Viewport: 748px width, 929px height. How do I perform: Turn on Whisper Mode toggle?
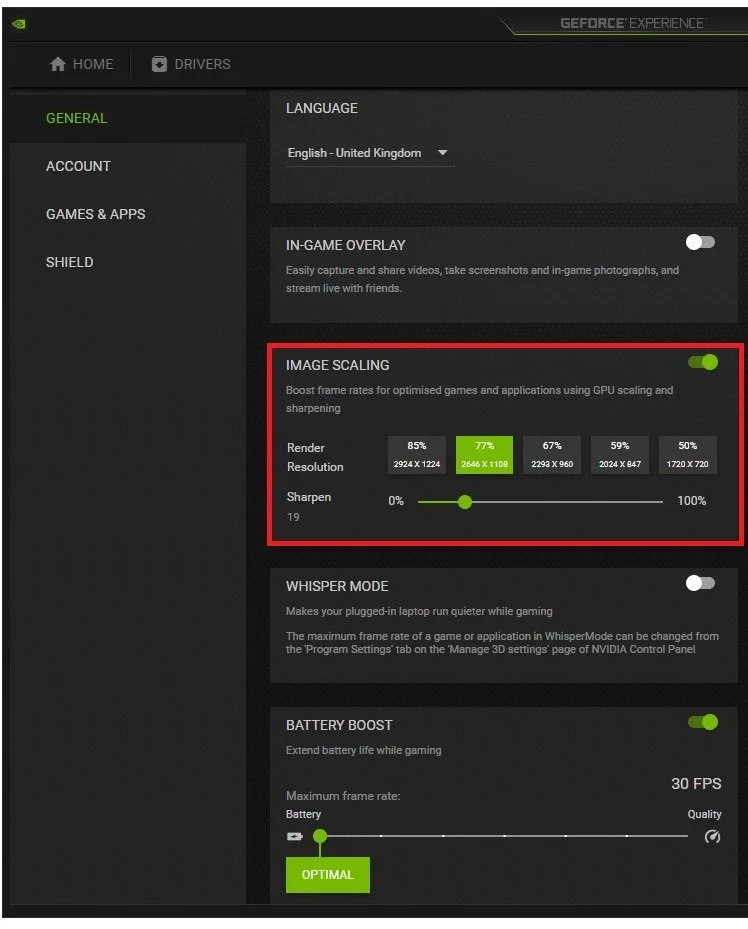700,583
